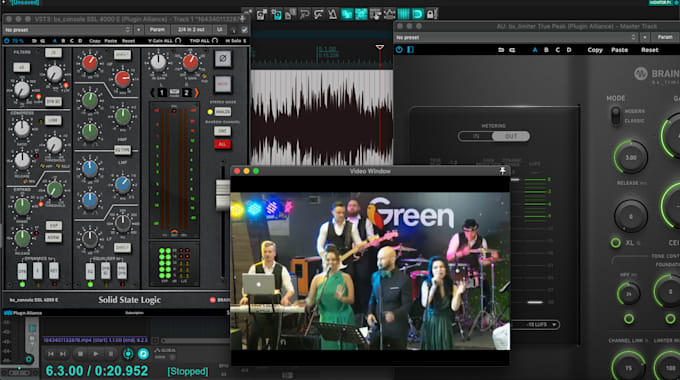Go to previous channel with left arrow on SSL console
680x380 pixels.
tap(152, 92)
